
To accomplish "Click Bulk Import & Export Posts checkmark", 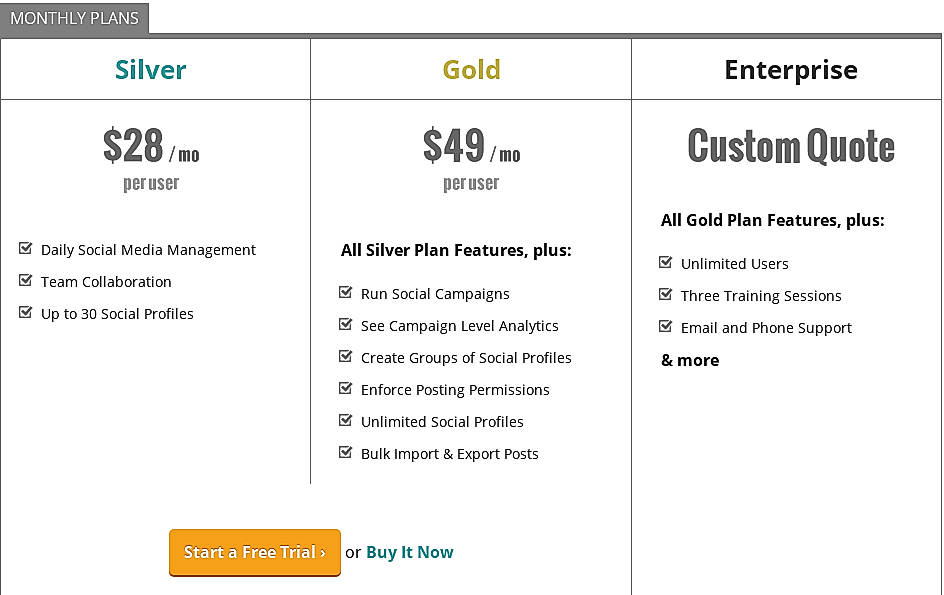I will point(346,453).
